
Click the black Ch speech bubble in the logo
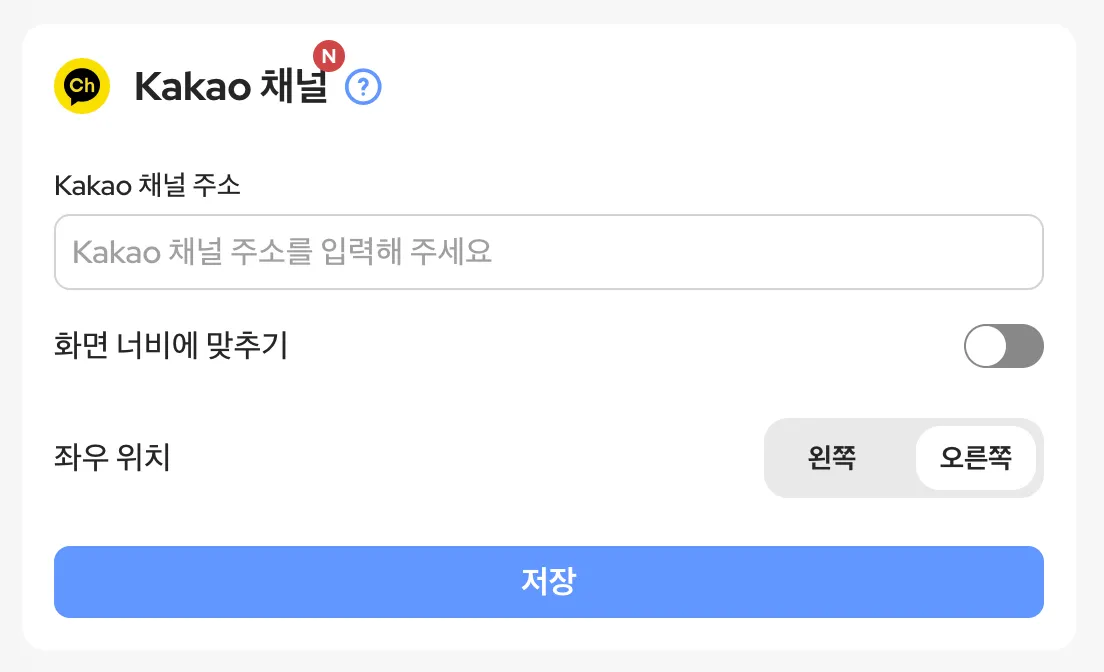point(81,86)
